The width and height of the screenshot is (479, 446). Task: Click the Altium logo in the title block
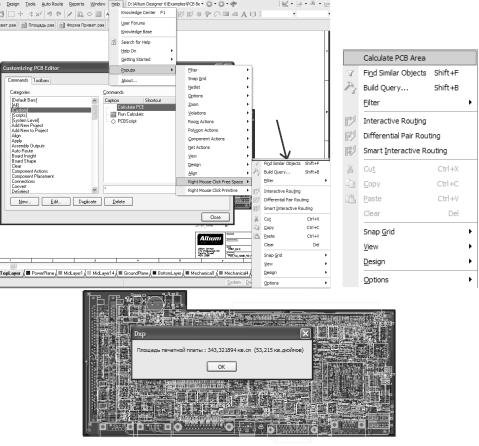pyautogui.click(x=210, y=239)
